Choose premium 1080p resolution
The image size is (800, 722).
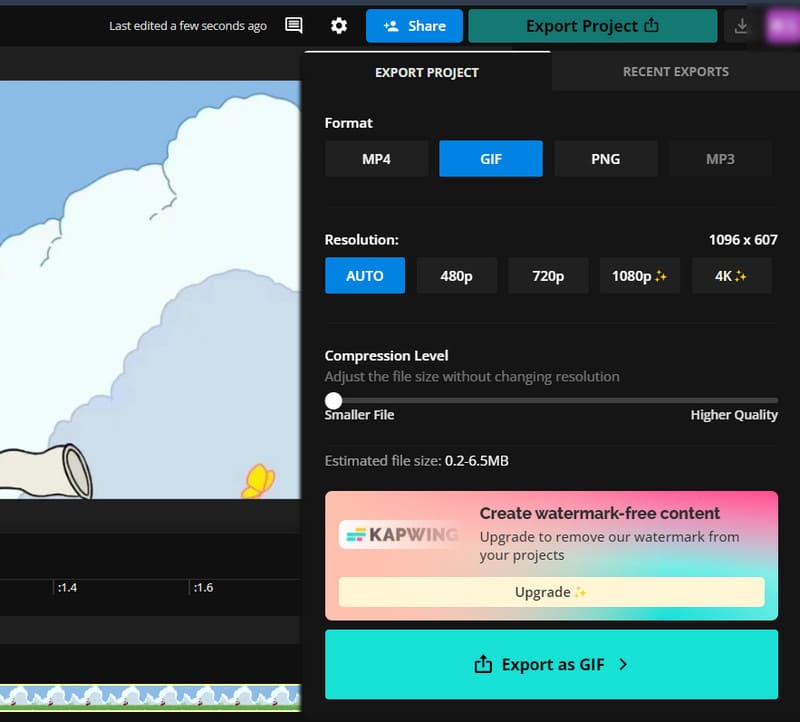(x=640, y=276)
